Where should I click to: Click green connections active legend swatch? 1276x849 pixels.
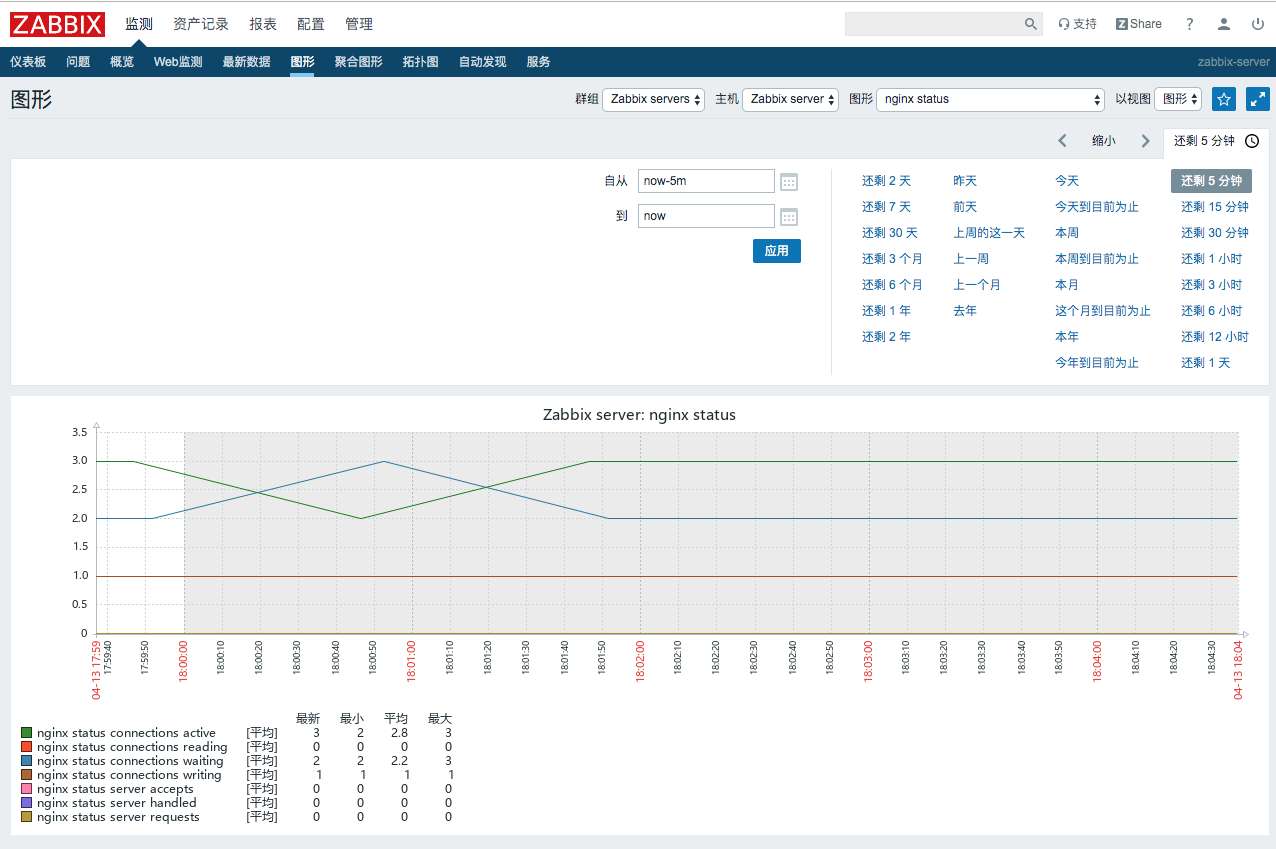27,733
